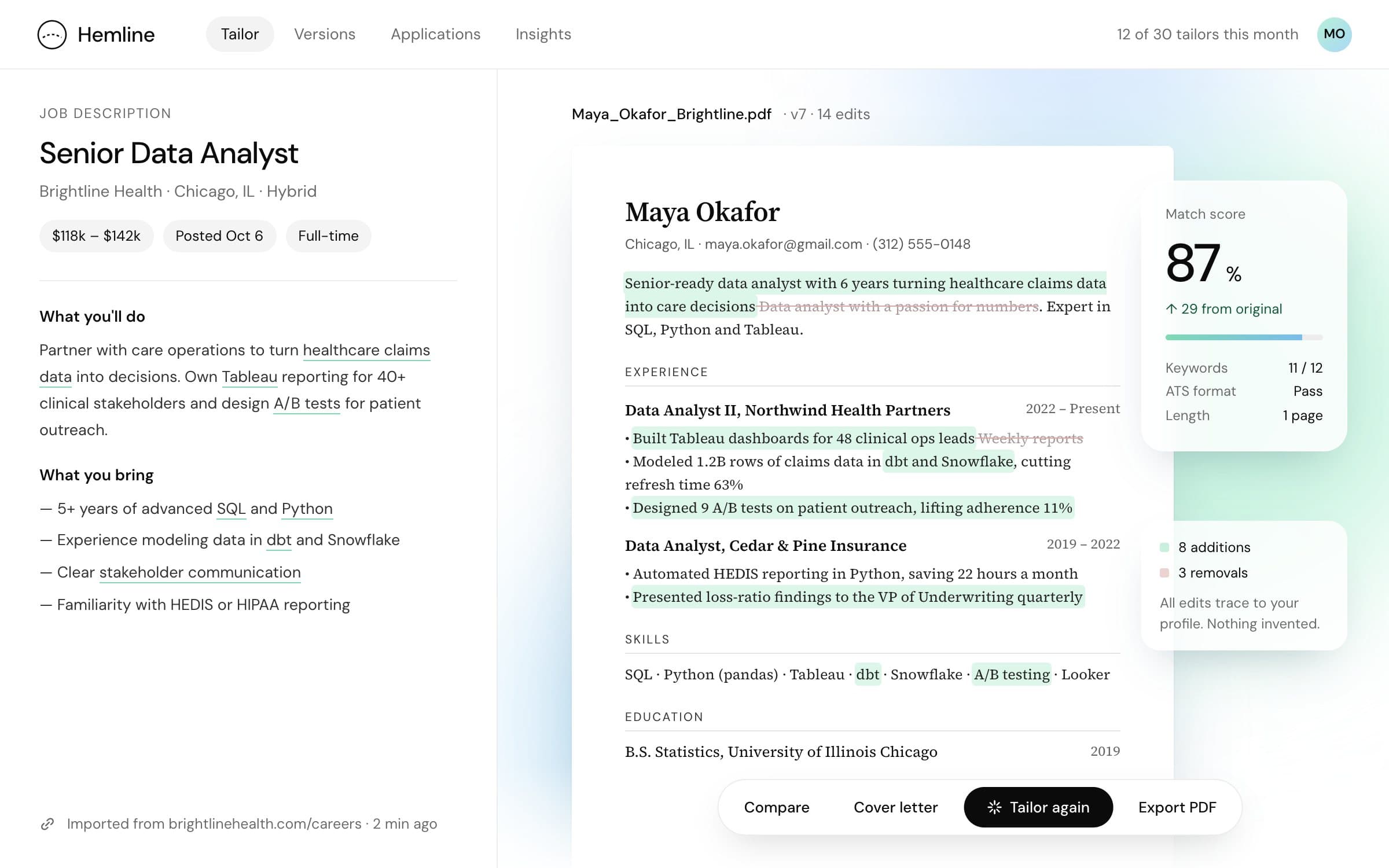
Task: Click the 8 additions label
Action: point(1214,547)
